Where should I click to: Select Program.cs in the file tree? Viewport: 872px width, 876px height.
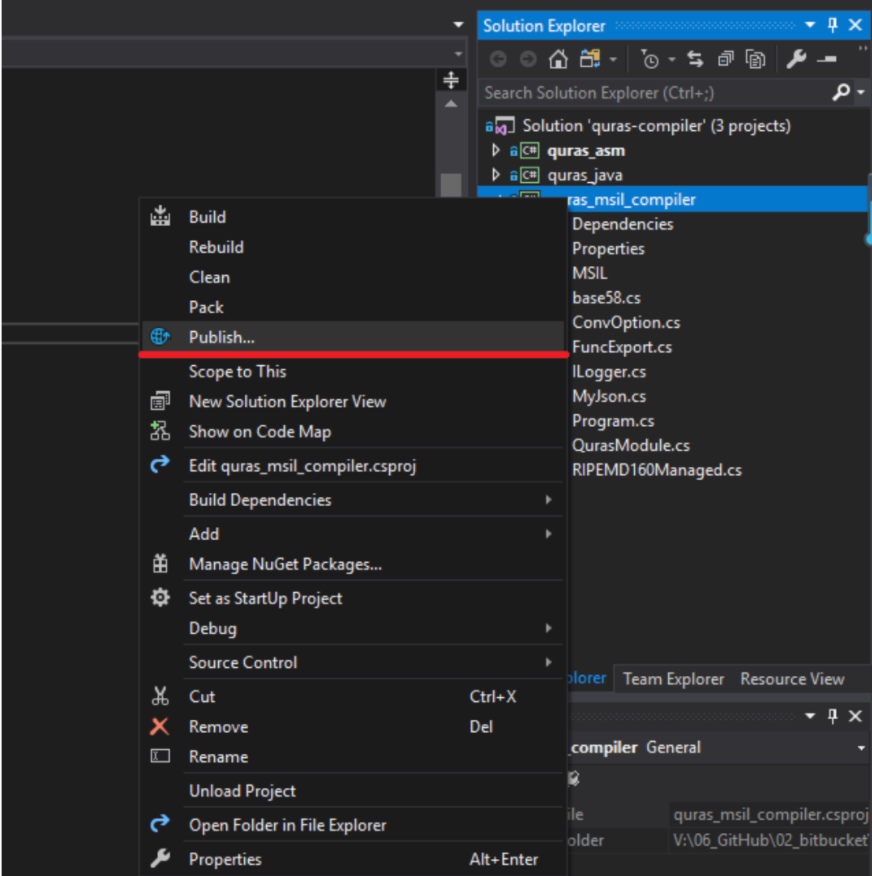point(612,421)
